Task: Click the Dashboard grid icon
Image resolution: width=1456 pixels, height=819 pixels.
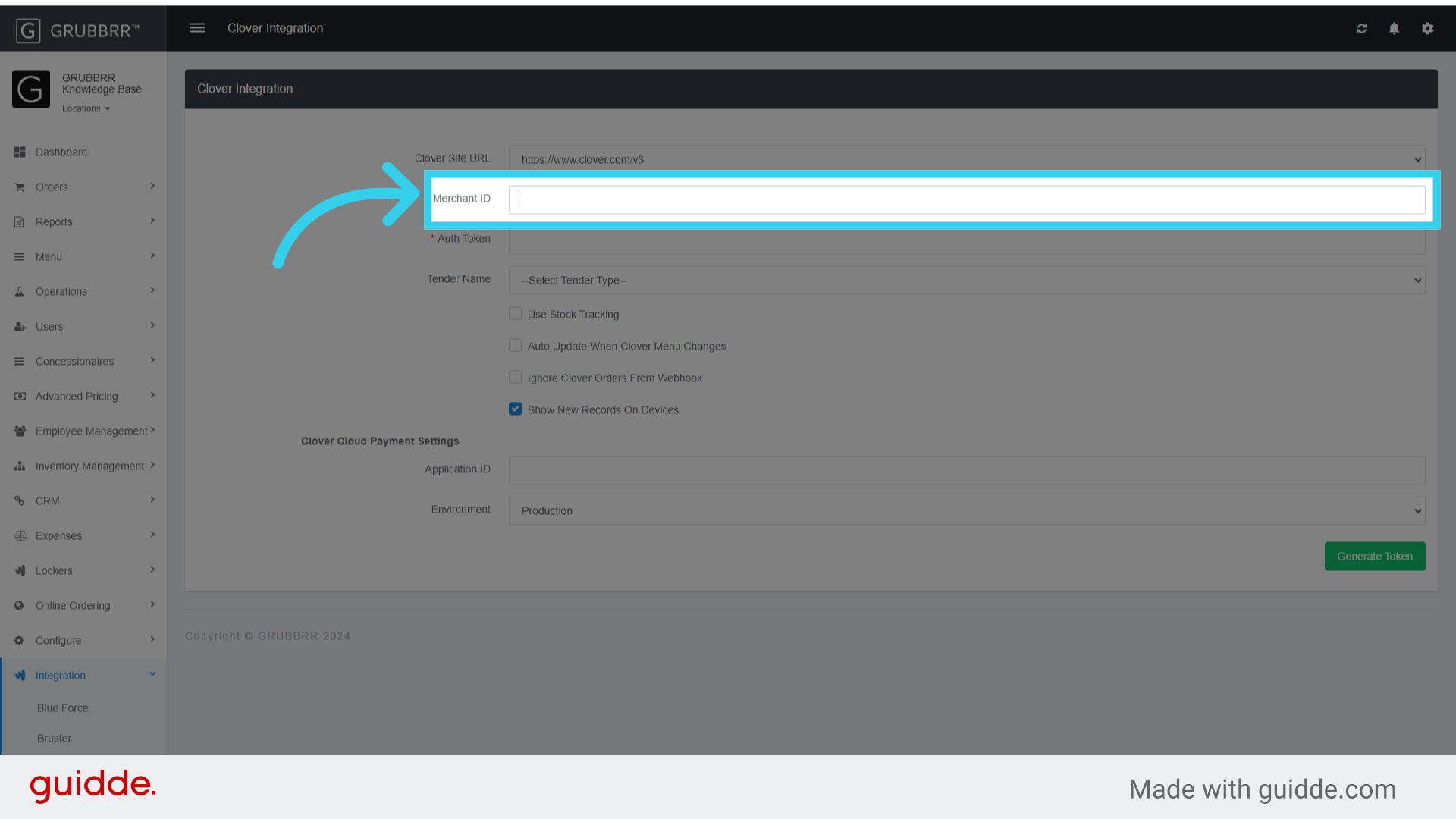Action: pos(20,152)
